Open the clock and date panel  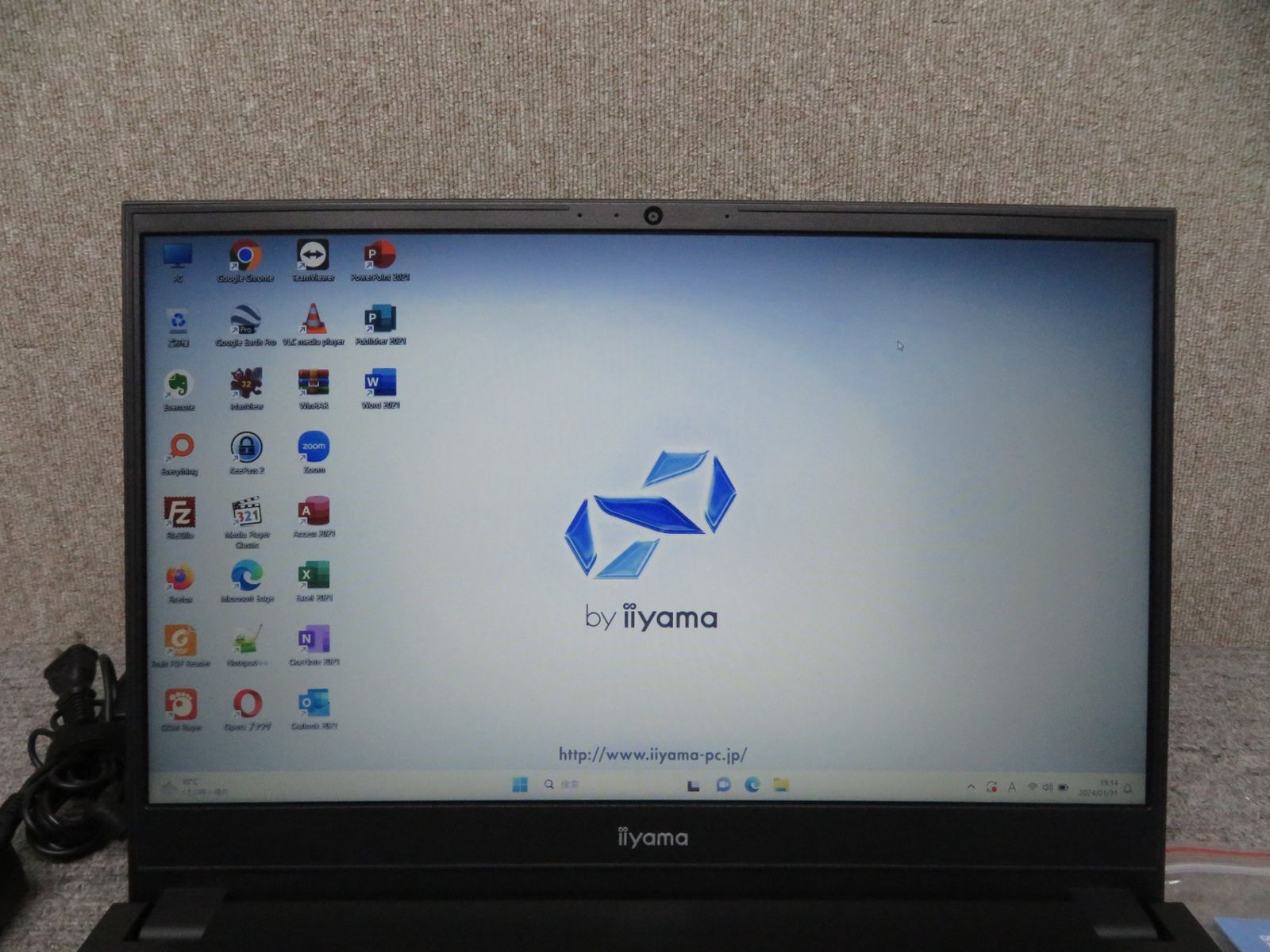(1098, 788)
